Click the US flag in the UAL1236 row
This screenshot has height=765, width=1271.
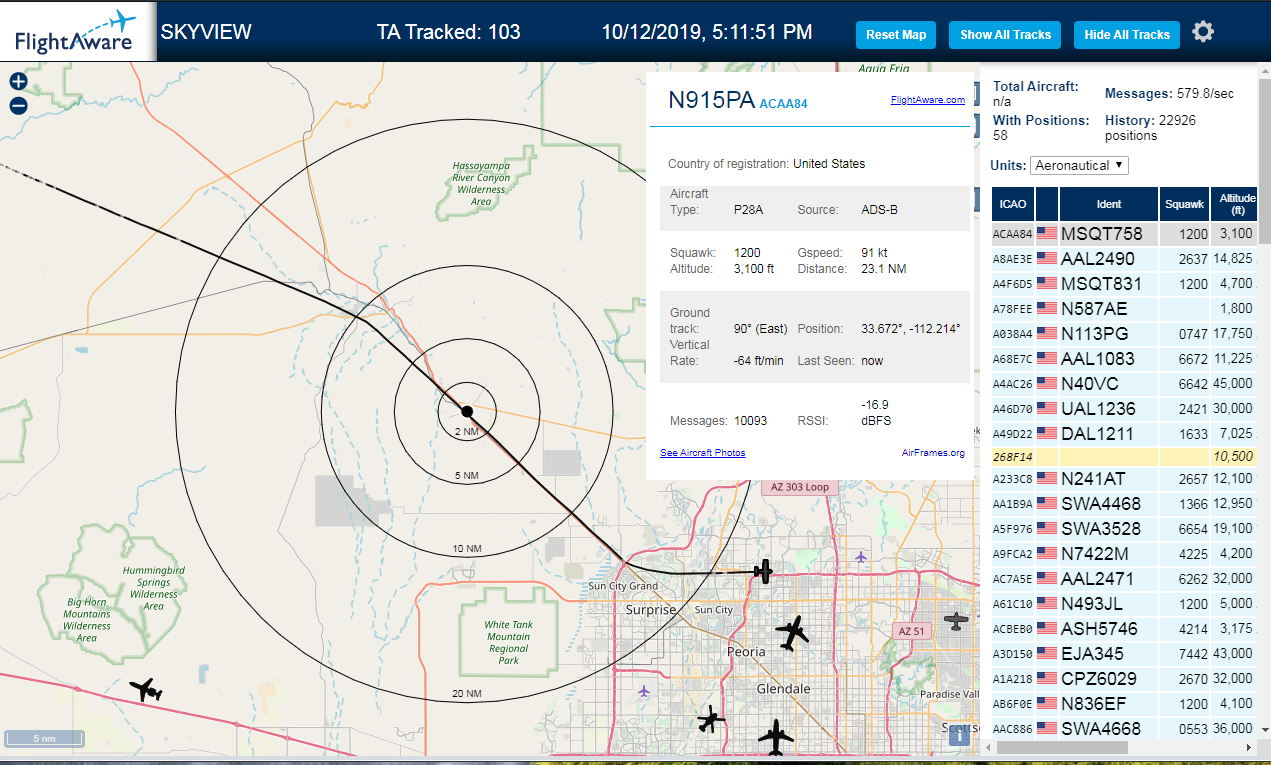pyautogui.click(x=1047, y=409)
